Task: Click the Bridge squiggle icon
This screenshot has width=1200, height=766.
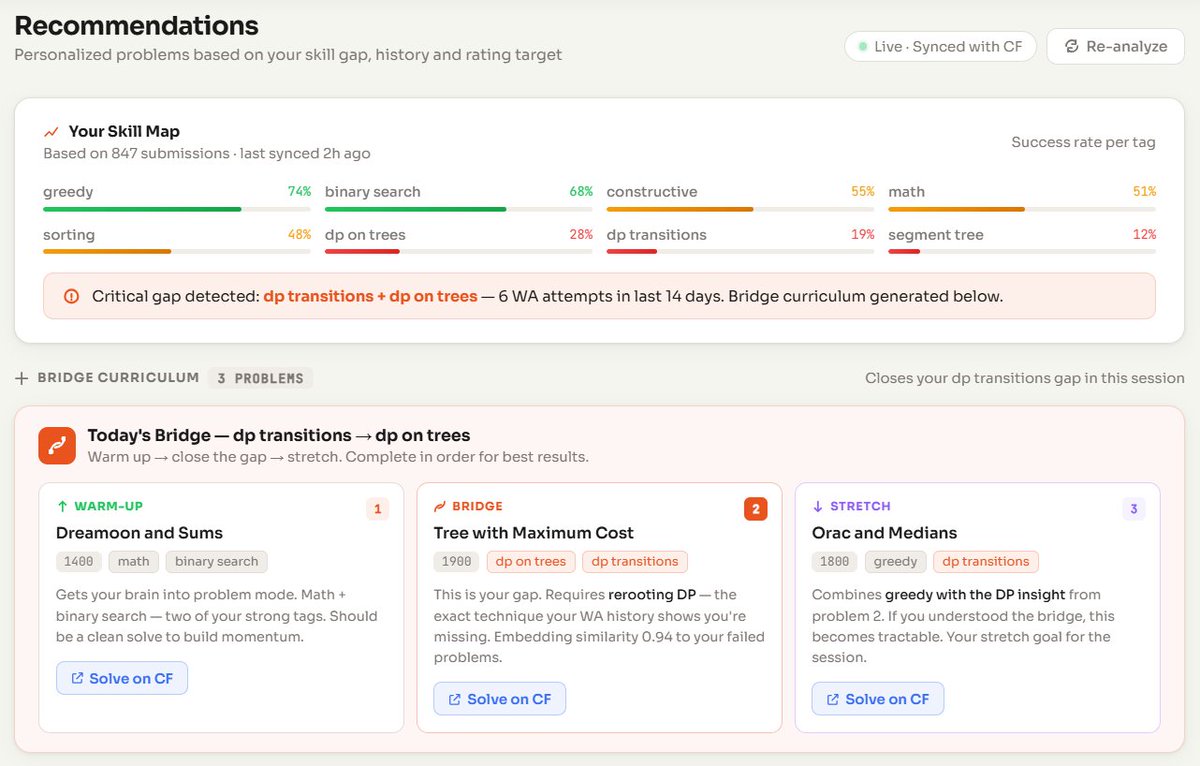Action: [441, 506]
